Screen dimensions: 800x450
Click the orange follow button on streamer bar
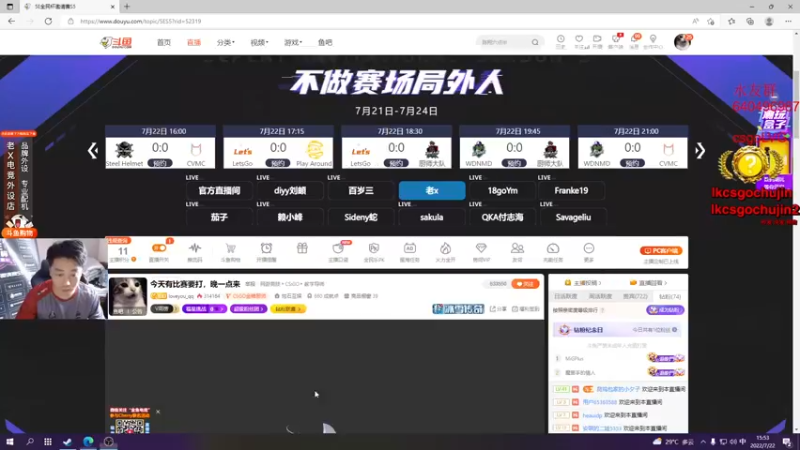[x=525, y=284]
